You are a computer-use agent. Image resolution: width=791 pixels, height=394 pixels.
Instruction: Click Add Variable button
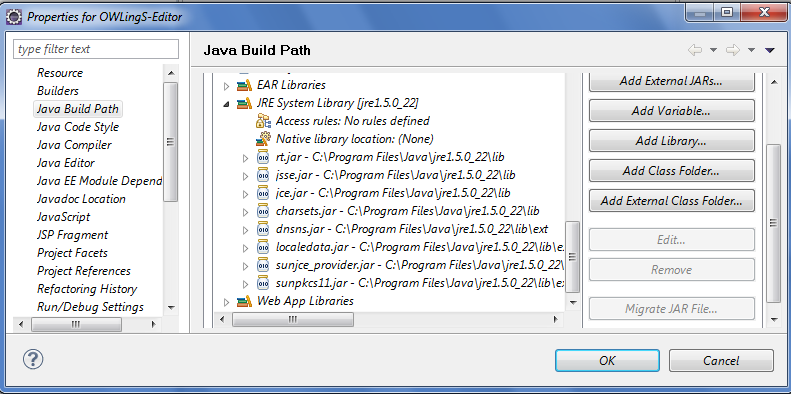click(x=671, y=111)
